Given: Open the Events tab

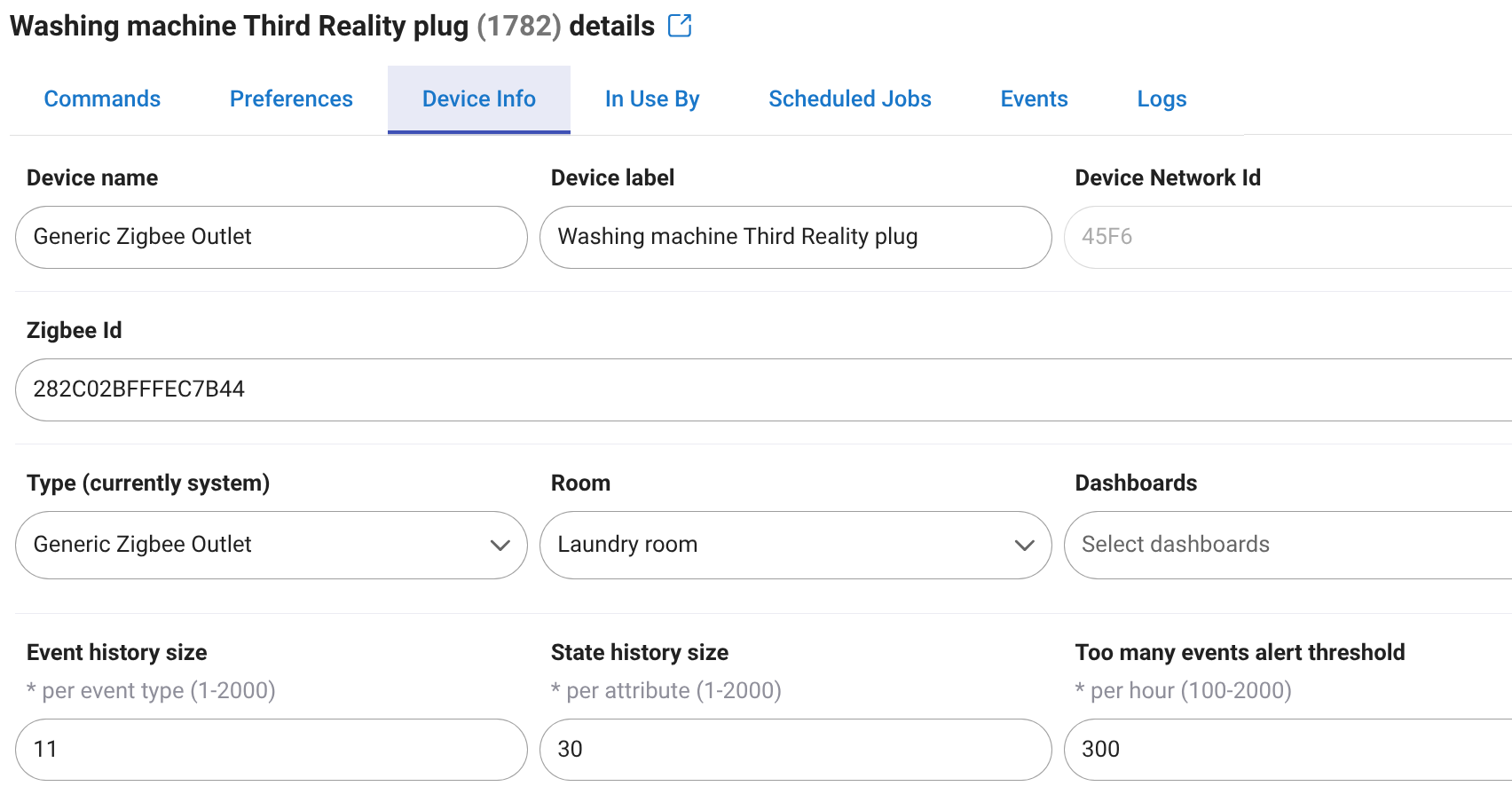Looking at the screenshot, I should tap(1034, 98).
